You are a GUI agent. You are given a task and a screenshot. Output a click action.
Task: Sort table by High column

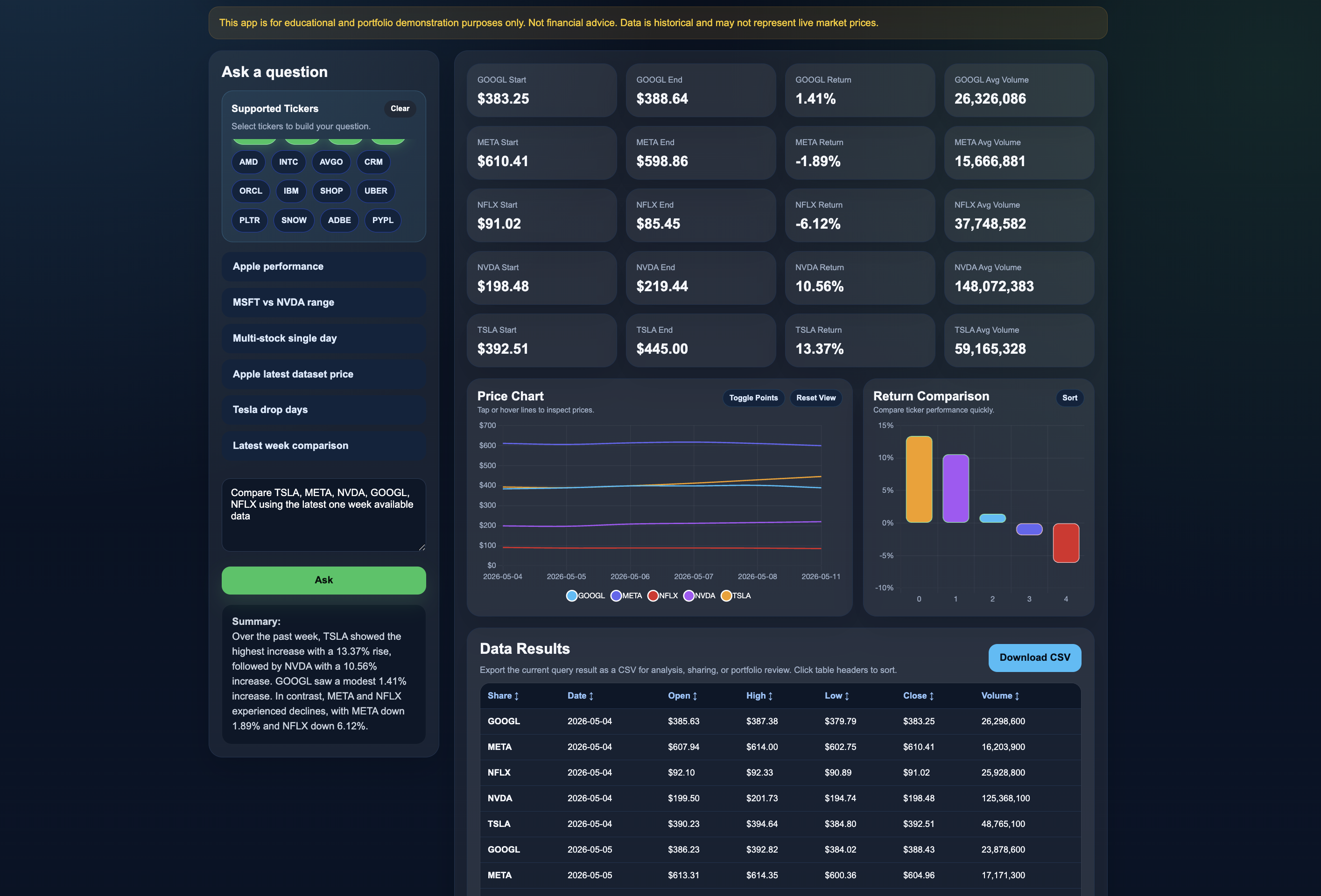click(x=759, y=695)
